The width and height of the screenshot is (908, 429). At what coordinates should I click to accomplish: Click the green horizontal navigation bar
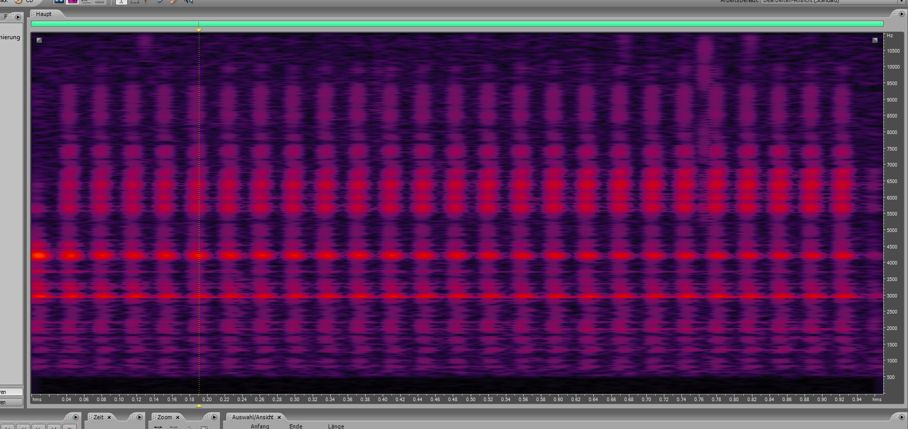[457, 24]
